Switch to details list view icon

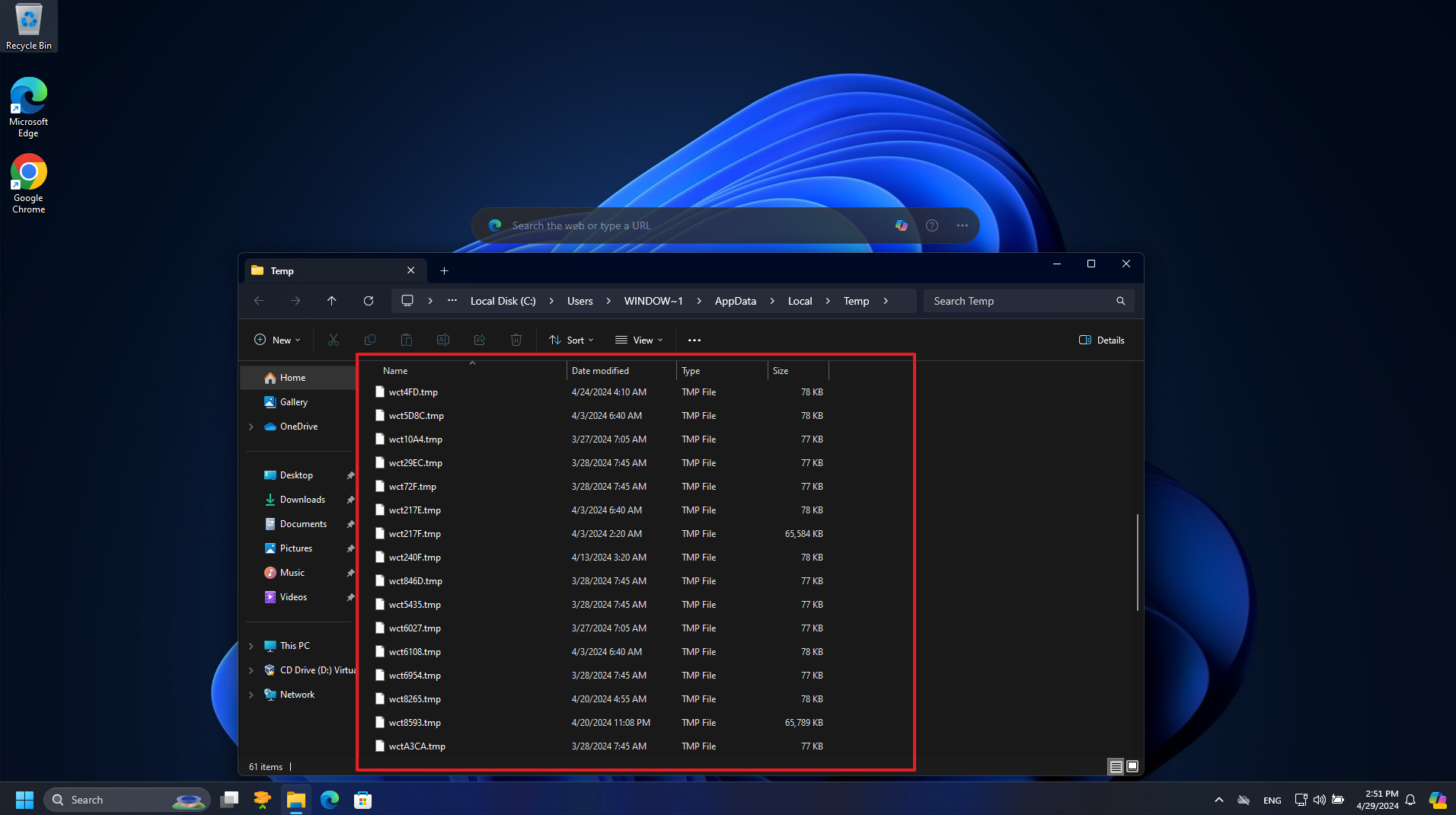pos(1116,766)
